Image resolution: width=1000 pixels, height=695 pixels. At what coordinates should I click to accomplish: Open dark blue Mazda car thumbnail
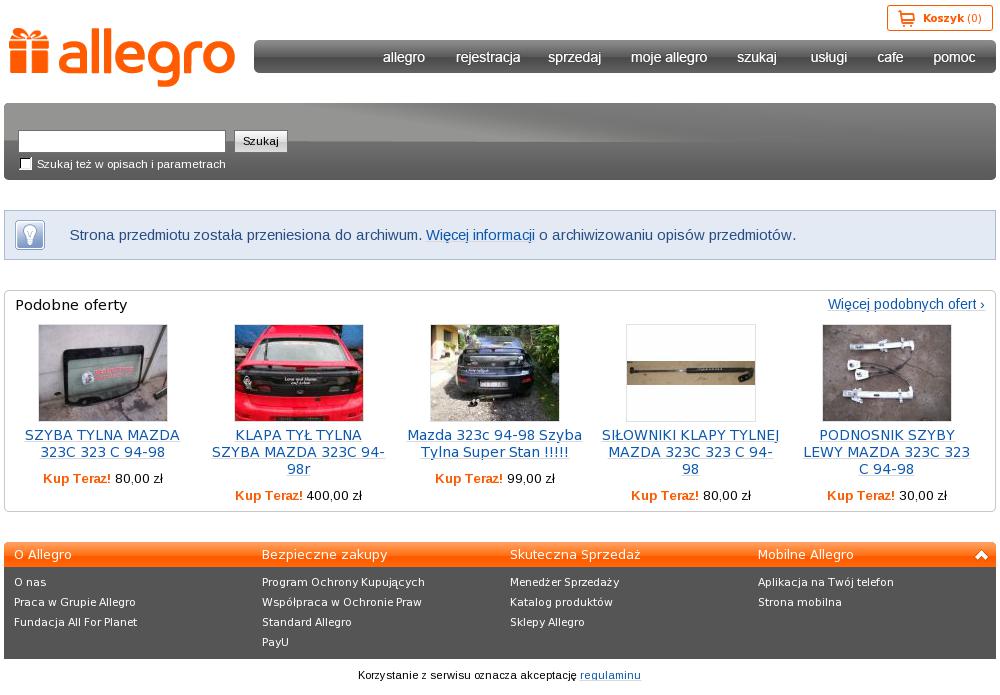click(x=495, y=373)
